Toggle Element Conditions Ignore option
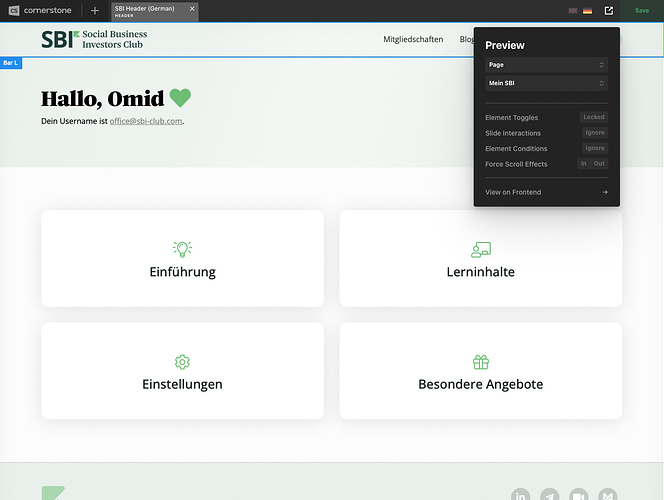 (x=594, y=148)
